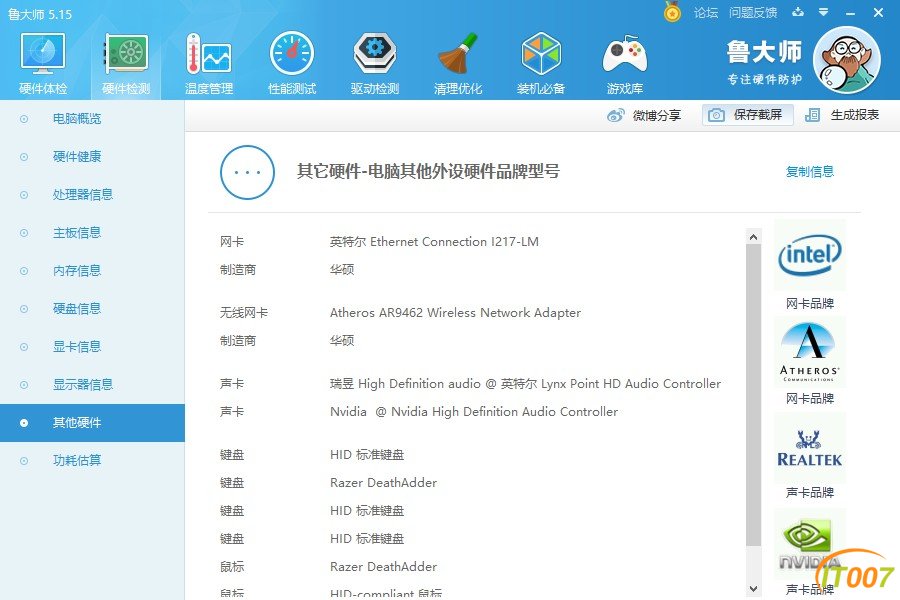Click the hardware list vertical scrollbar thumb

(754, 395)
